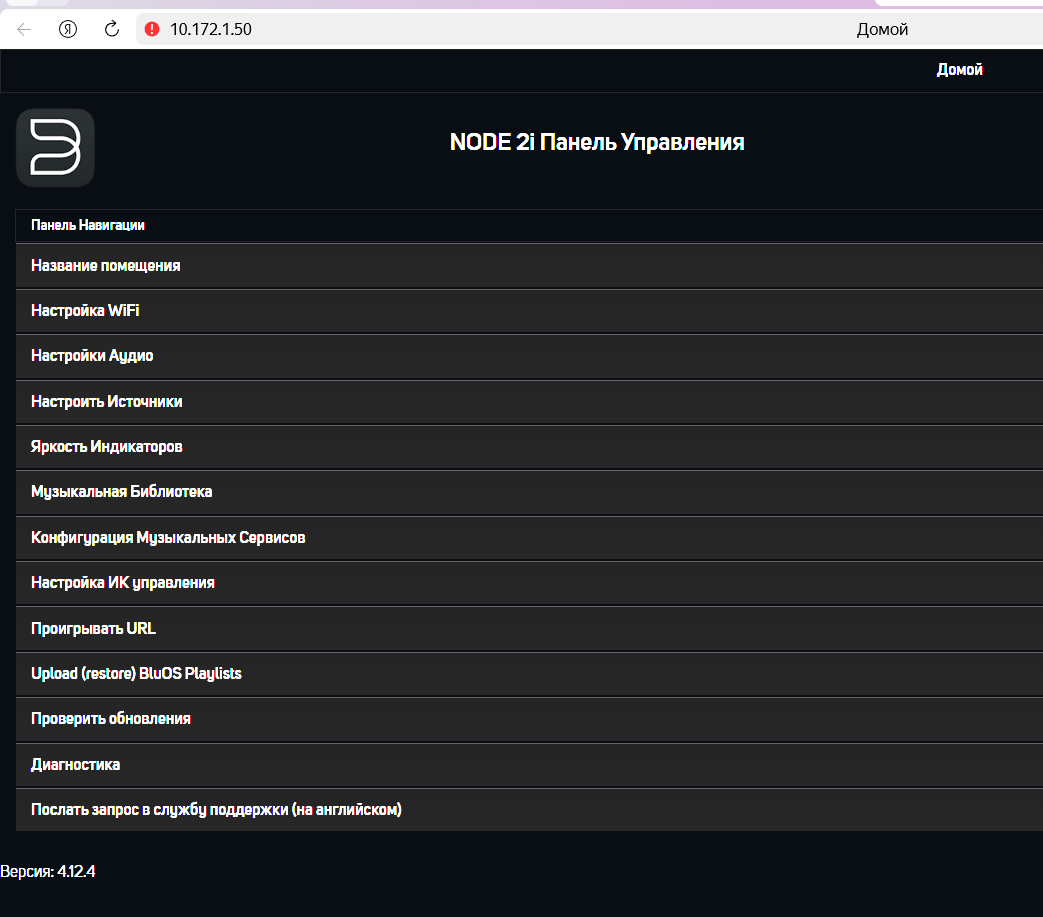1043x917 pixels.
Task: Open Проиграть URL option
Action: coord(93,629)
